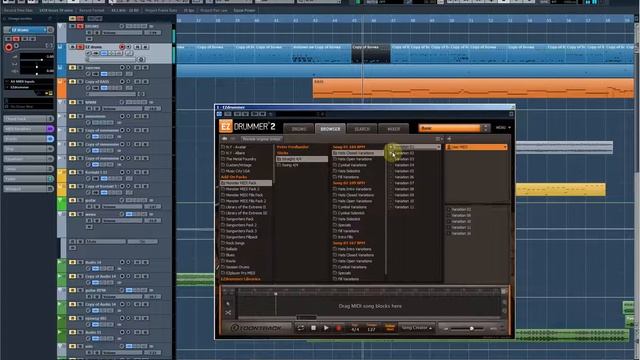Image resolution: width=640 pixels, height=360 pixels.
Task: Toggle Follow Host in EZdrummer
Action: 390,327
